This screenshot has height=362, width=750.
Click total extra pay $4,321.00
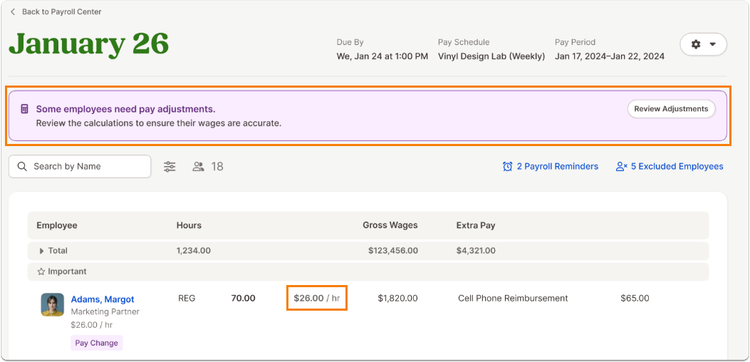tap(476, 251)
